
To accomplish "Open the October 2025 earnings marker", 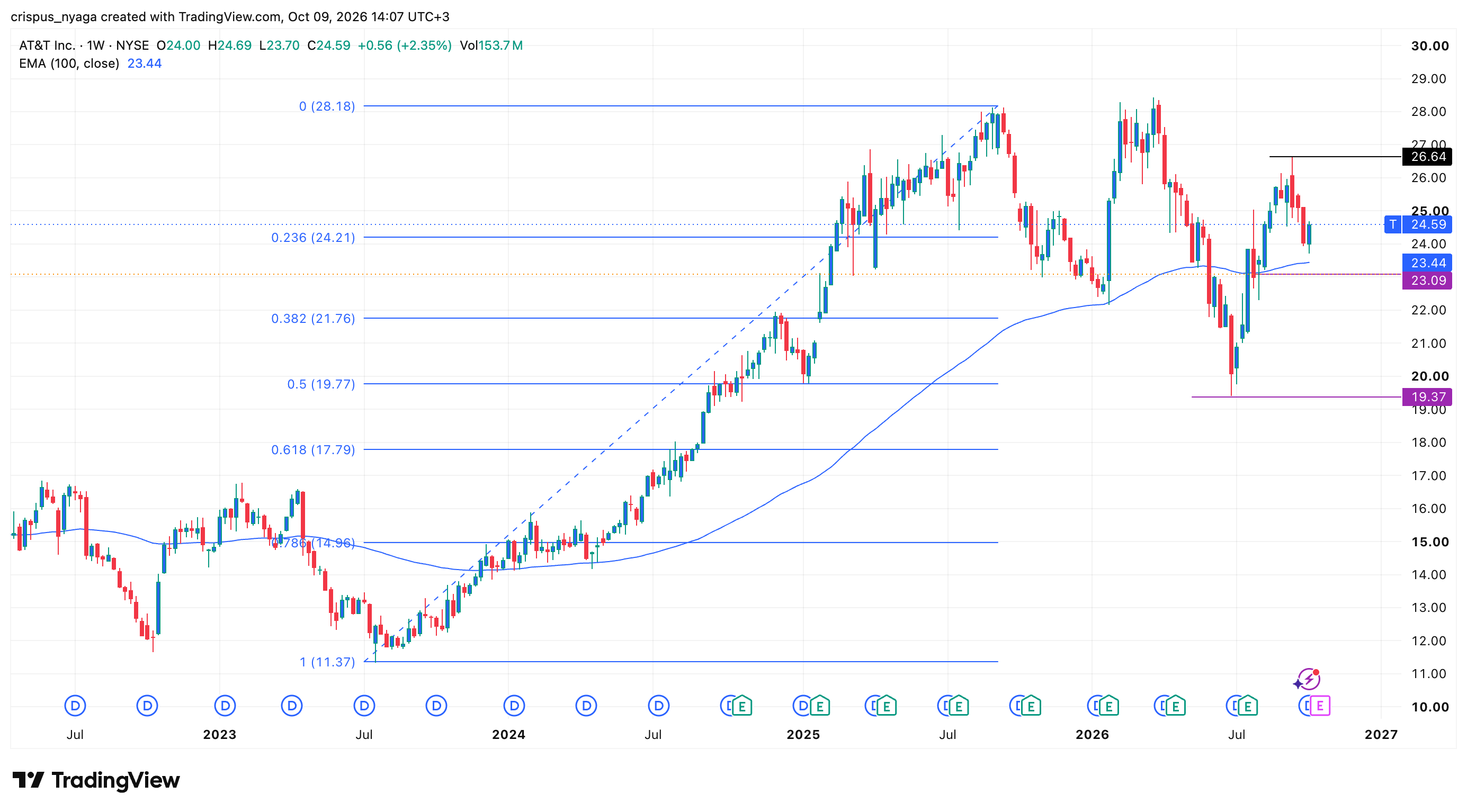I will pos(1031,706).
